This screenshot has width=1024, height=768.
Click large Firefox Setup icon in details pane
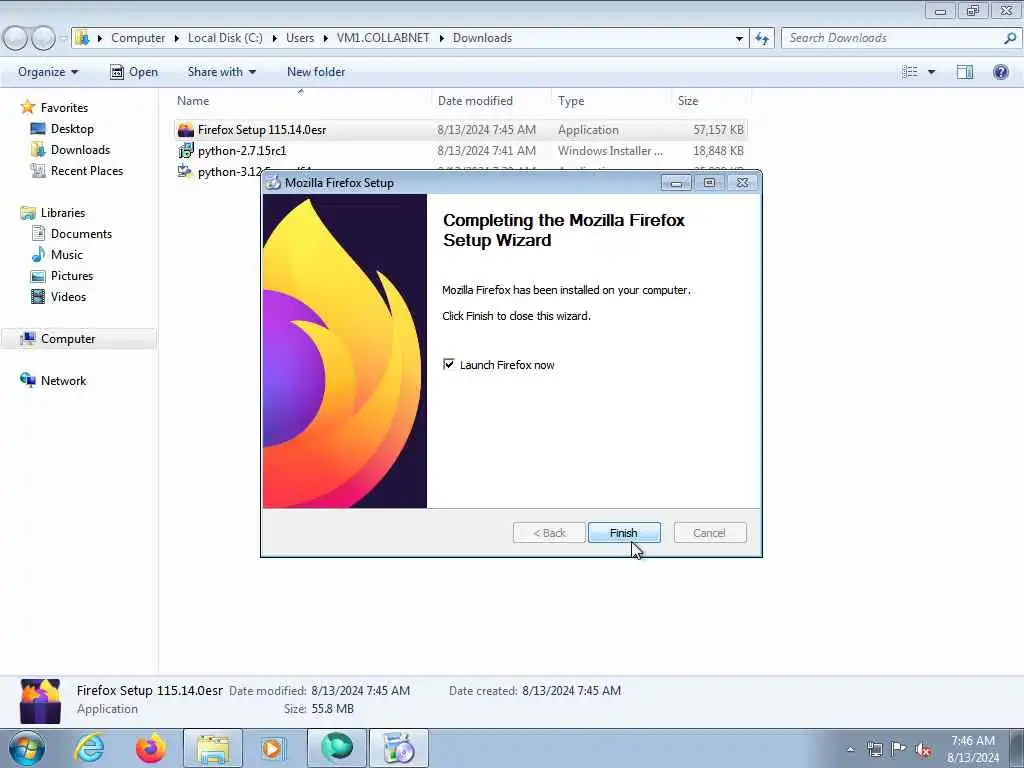[40, 701]
